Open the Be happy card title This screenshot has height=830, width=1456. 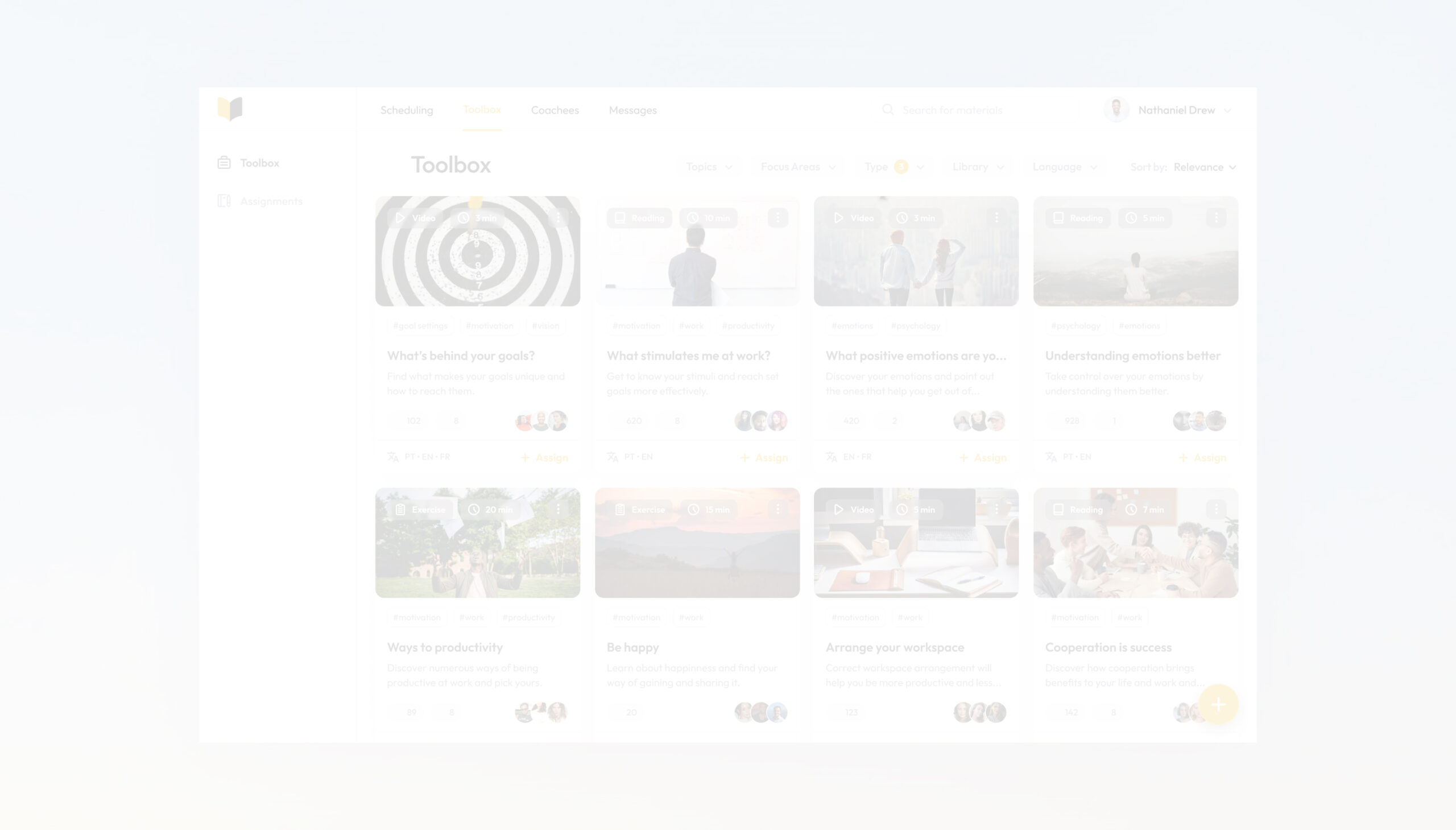[x=632, y=647]
